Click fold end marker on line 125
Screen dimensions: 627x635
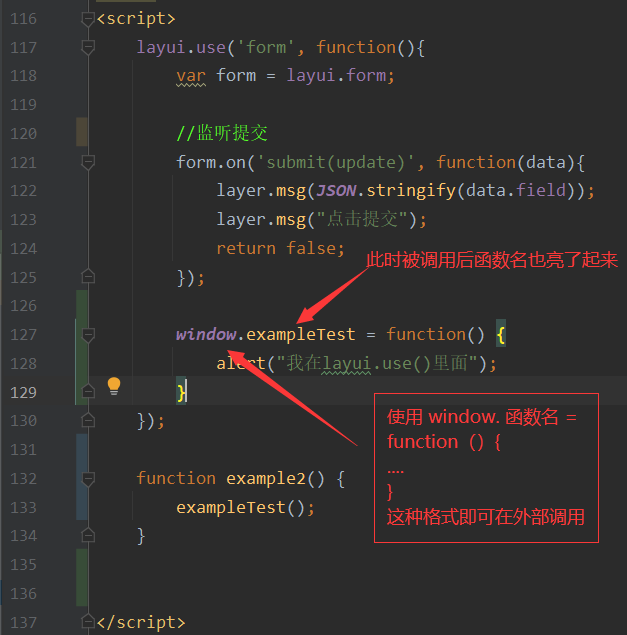coord(88,277)
